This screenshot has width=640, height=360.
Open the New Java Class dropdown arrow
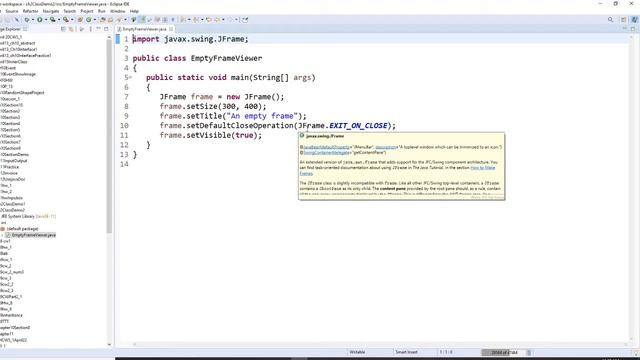click(95, 20)
